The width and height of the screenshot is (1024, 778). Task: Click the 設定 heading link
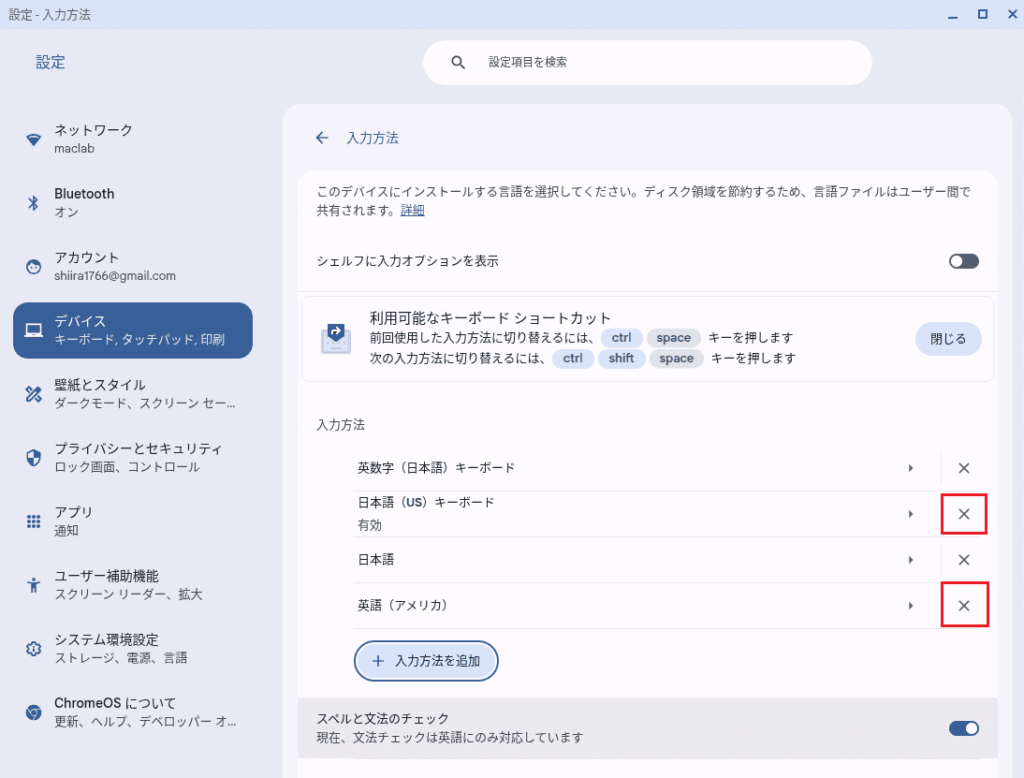(x=50, y=62)
